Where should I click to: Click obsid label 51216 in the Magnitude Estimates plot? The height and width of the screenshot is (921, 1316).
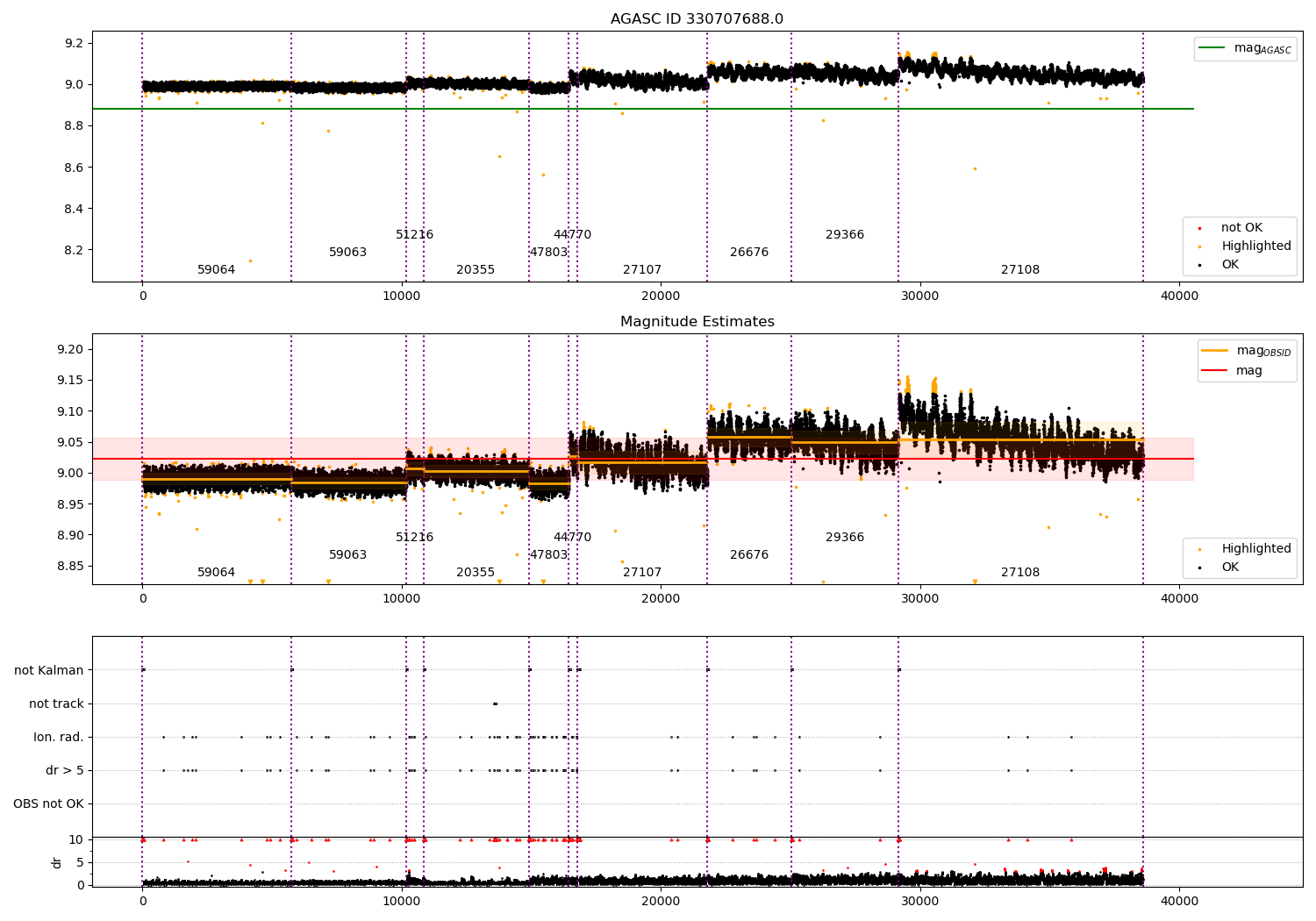point(414,538)
